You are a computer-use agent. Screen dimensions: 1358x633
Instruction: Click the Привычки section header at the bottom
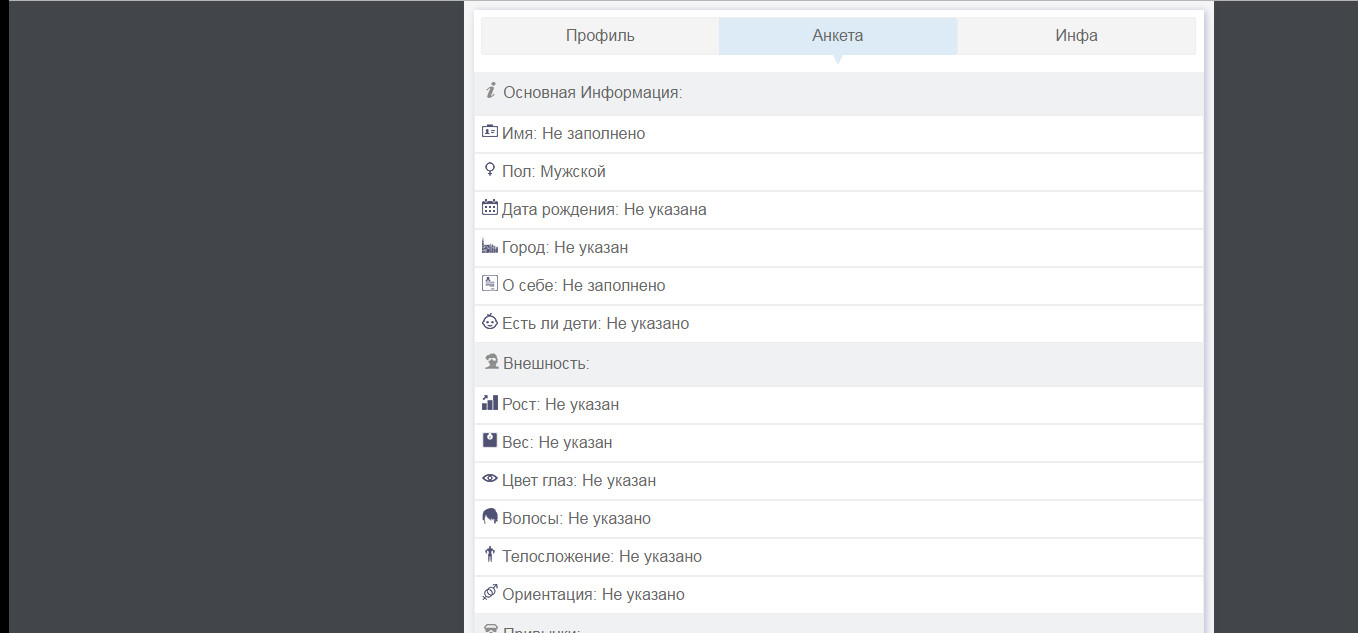coord(541,629)
